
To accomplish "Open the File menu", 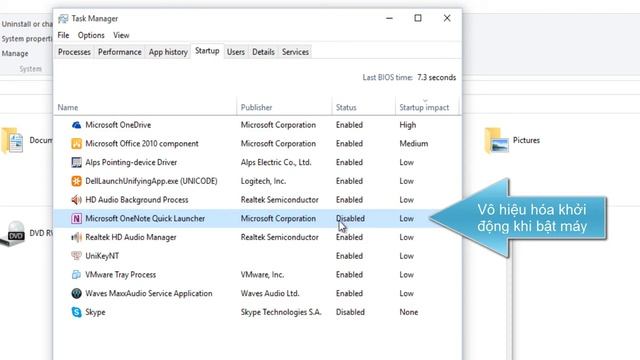I will (63, 36).
